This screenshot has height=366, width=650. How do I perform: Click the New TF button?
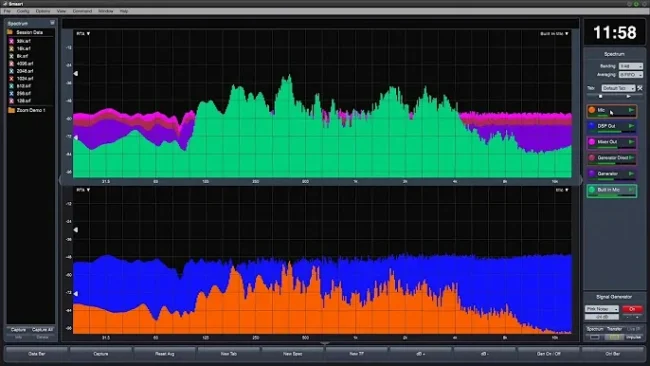[x=357, y=354]
